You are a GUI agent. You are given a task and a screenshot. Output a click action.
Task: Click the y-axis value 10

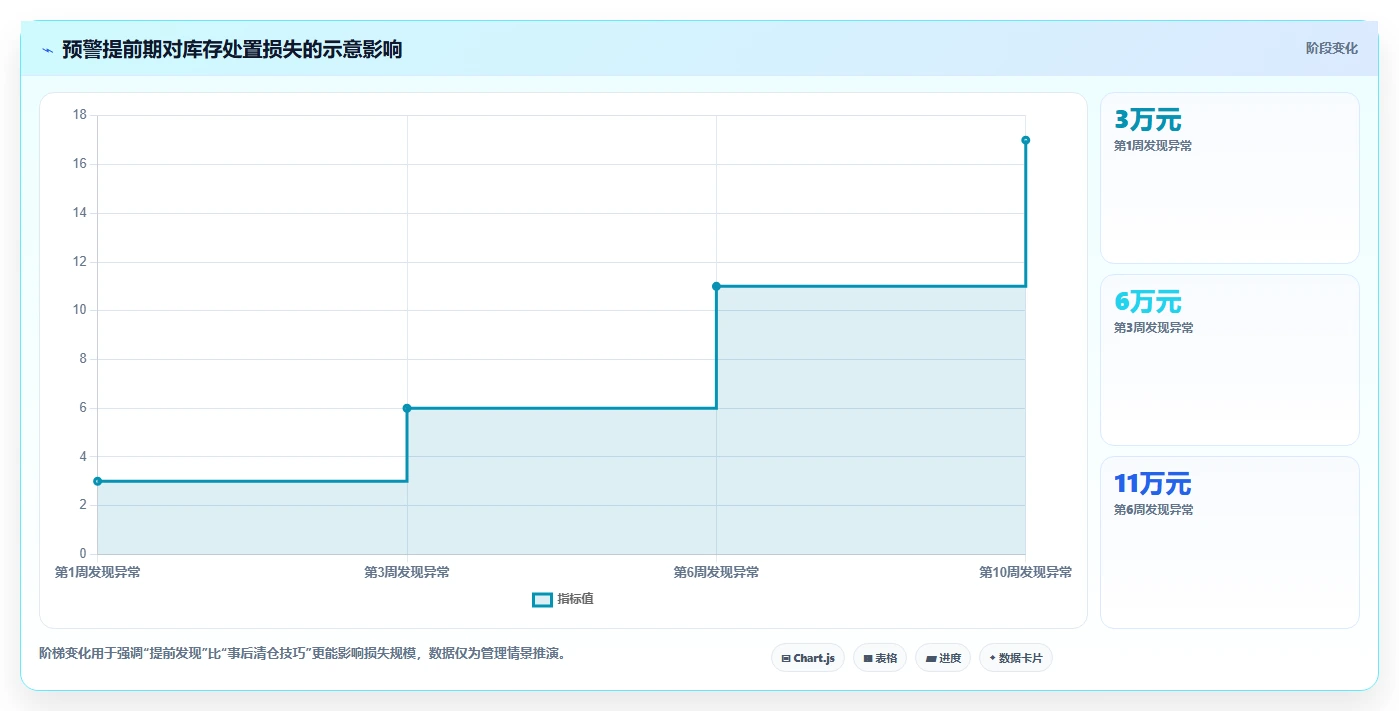coord(80,310)
